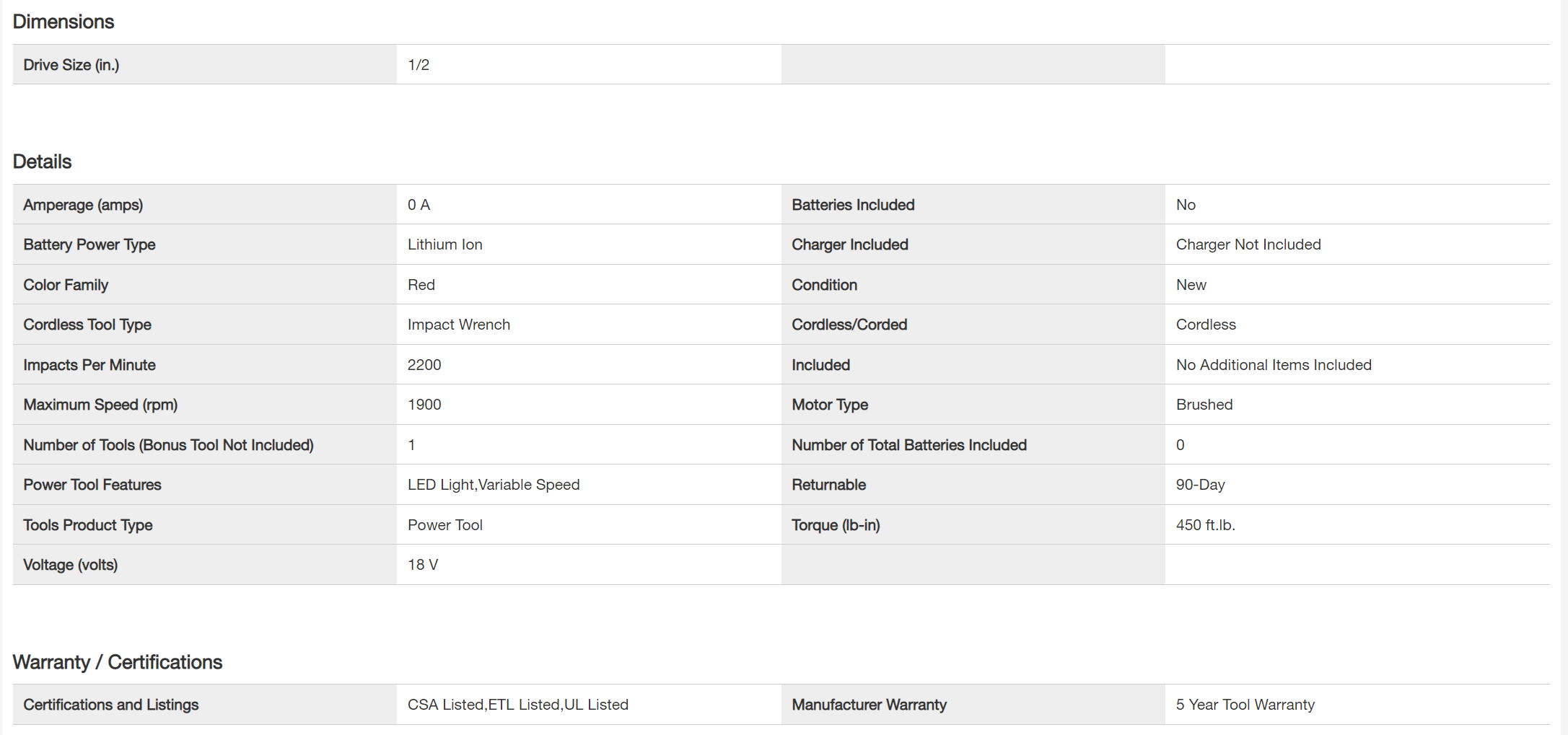Screen dimensions: 1568x735
Task: Click Certifications and Listings label
Action: pyautogui.click(x=111, y=705)
